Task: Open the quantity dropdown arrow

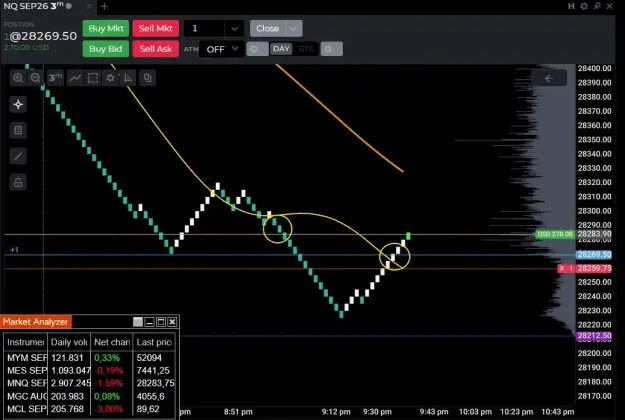Action: pyautogui.click(x=234, y=29)
